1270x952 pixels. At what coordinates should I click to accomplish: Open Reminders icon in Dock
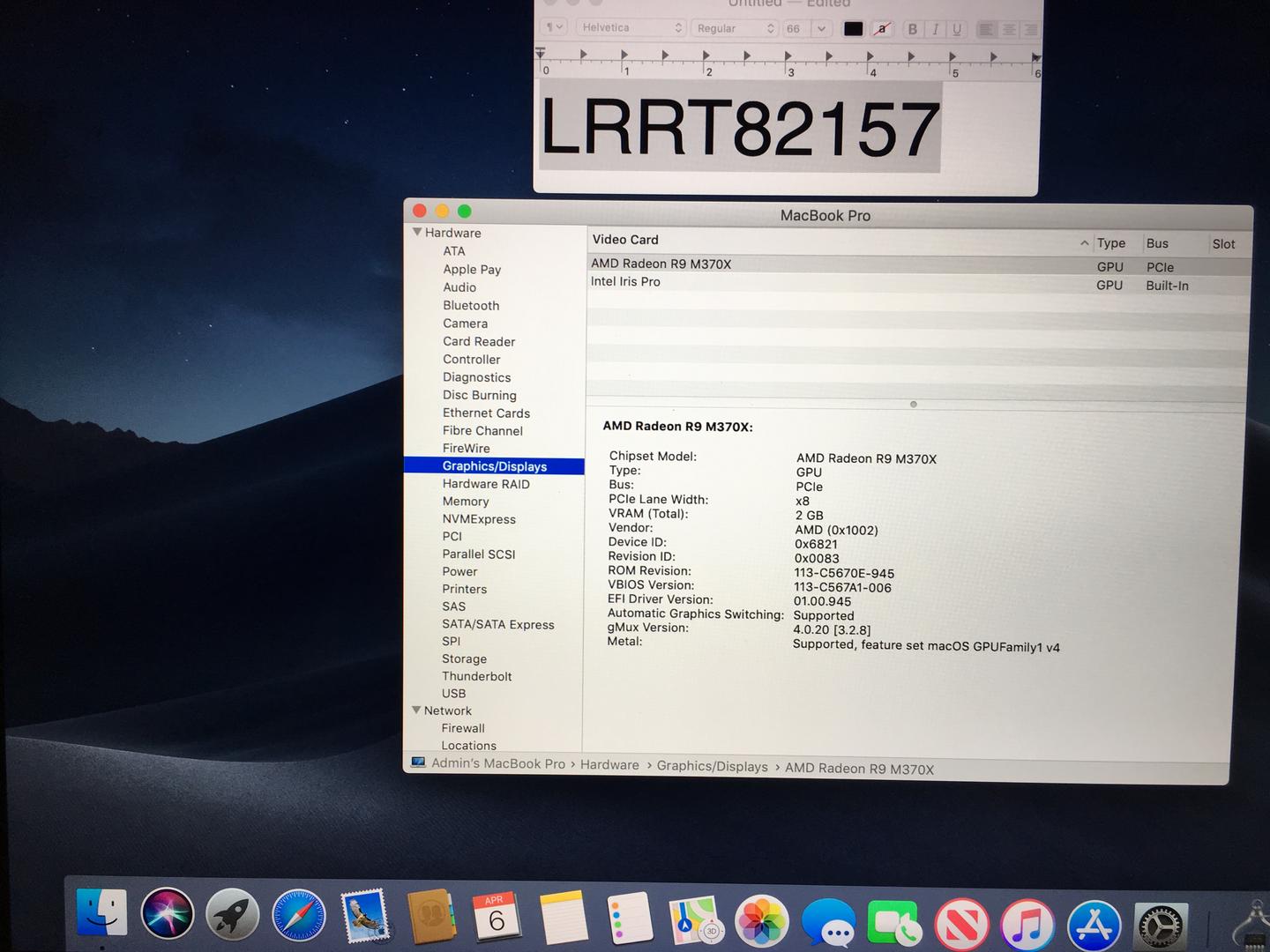coord(629,919)
